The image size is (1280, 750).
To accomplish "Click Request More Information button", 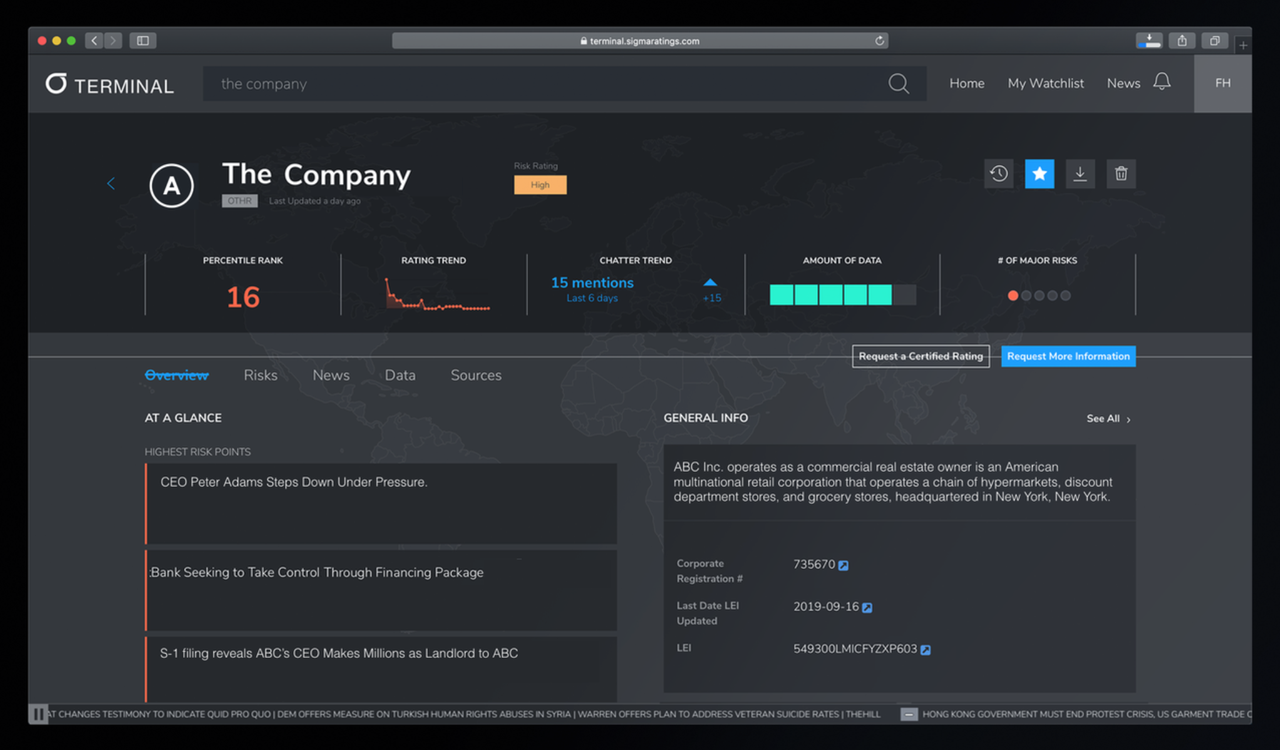I will (x=1068, y=356).
